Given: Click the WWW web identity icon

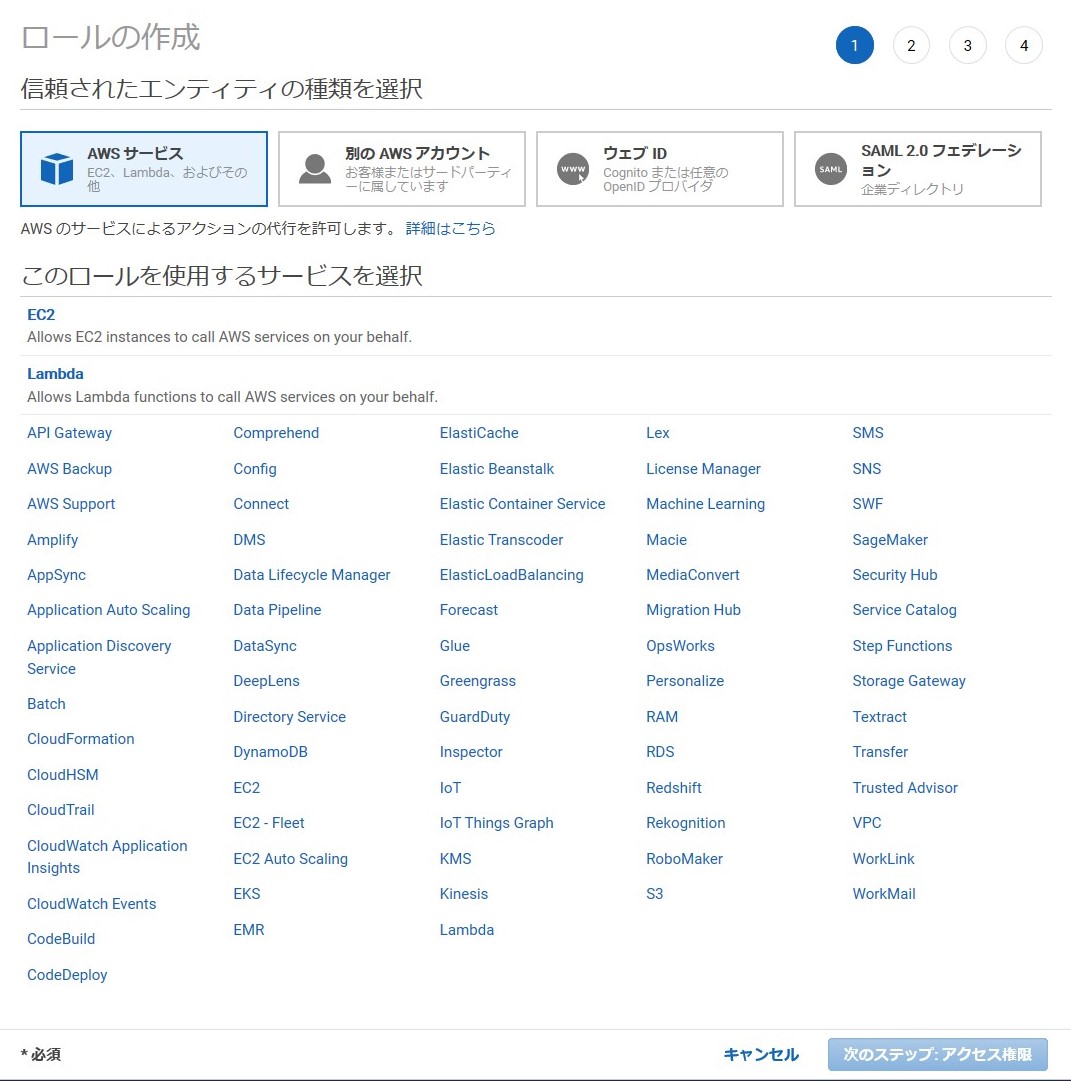Looking at the screenshot, I should click(x=572, y=169).
